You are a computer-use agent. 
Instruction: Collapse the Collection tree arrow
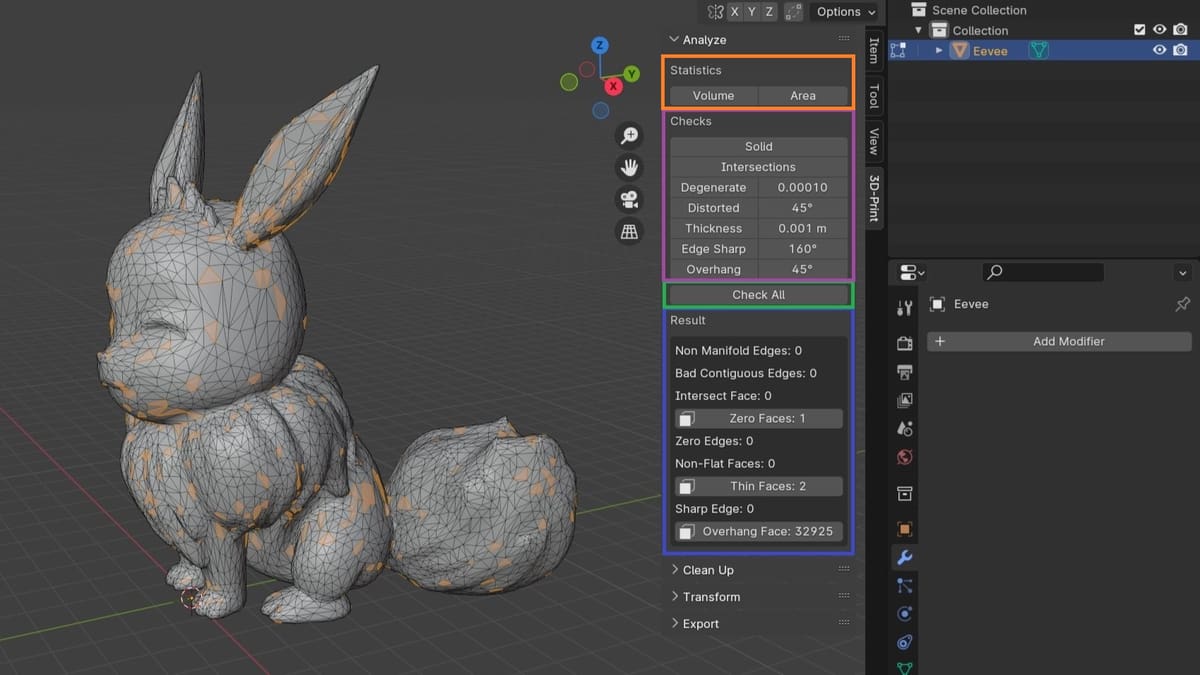pos(918,30)
